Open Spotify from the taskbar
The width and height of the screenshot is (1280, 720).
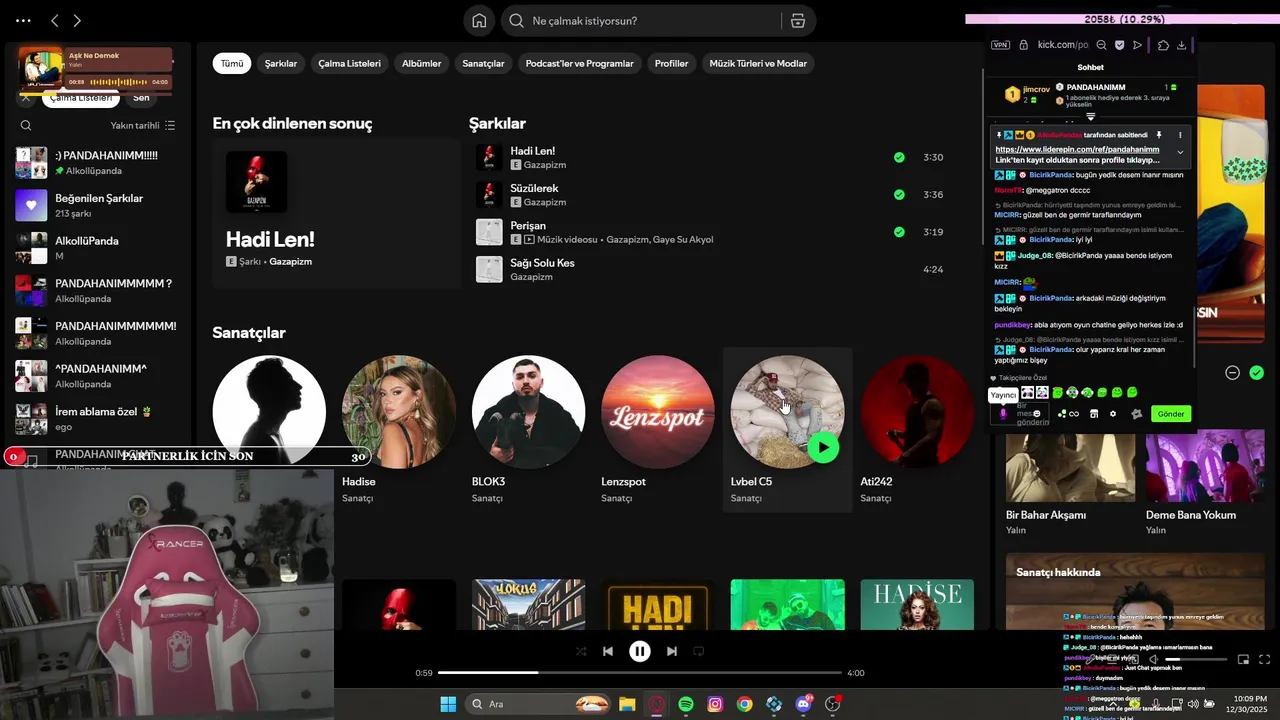[686, 704]
